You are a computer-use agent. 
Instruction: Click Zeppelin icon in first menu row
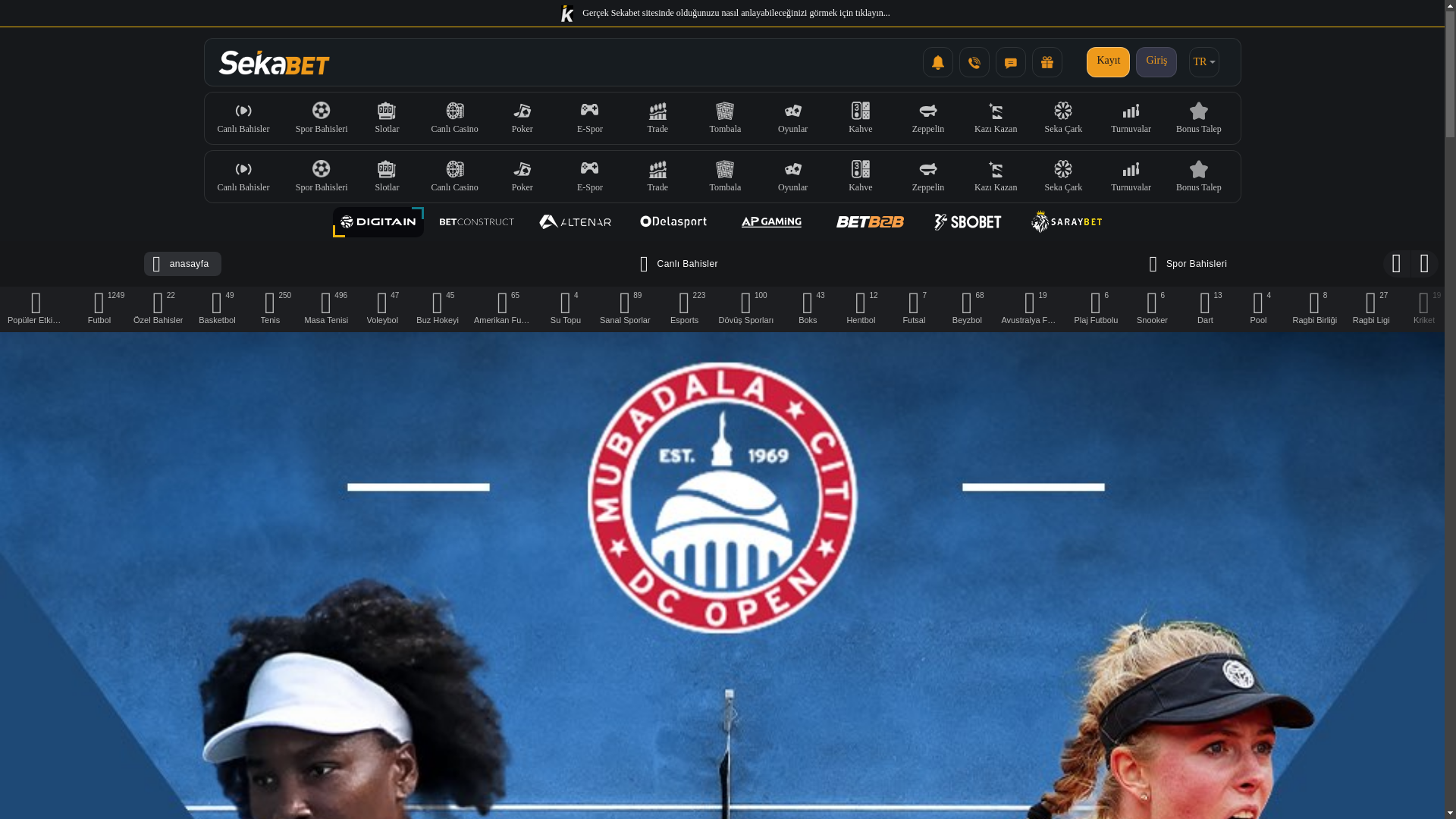click(928, 111)
